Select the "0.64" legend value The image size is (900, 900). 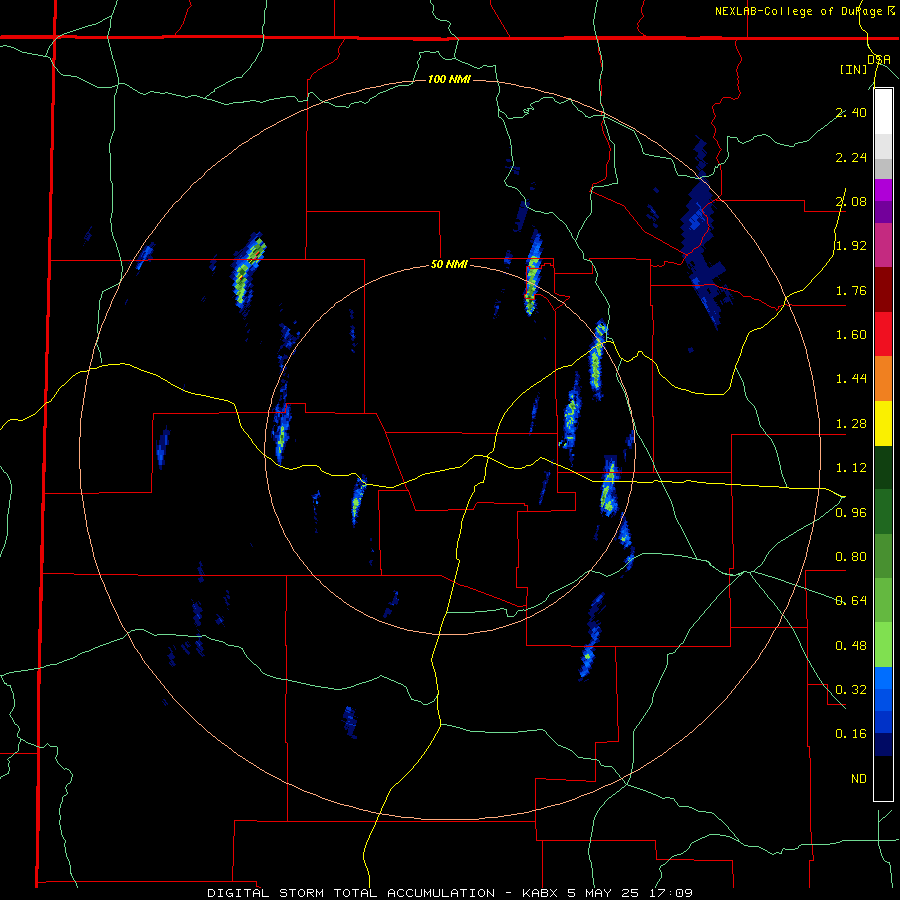coord(851,601)
